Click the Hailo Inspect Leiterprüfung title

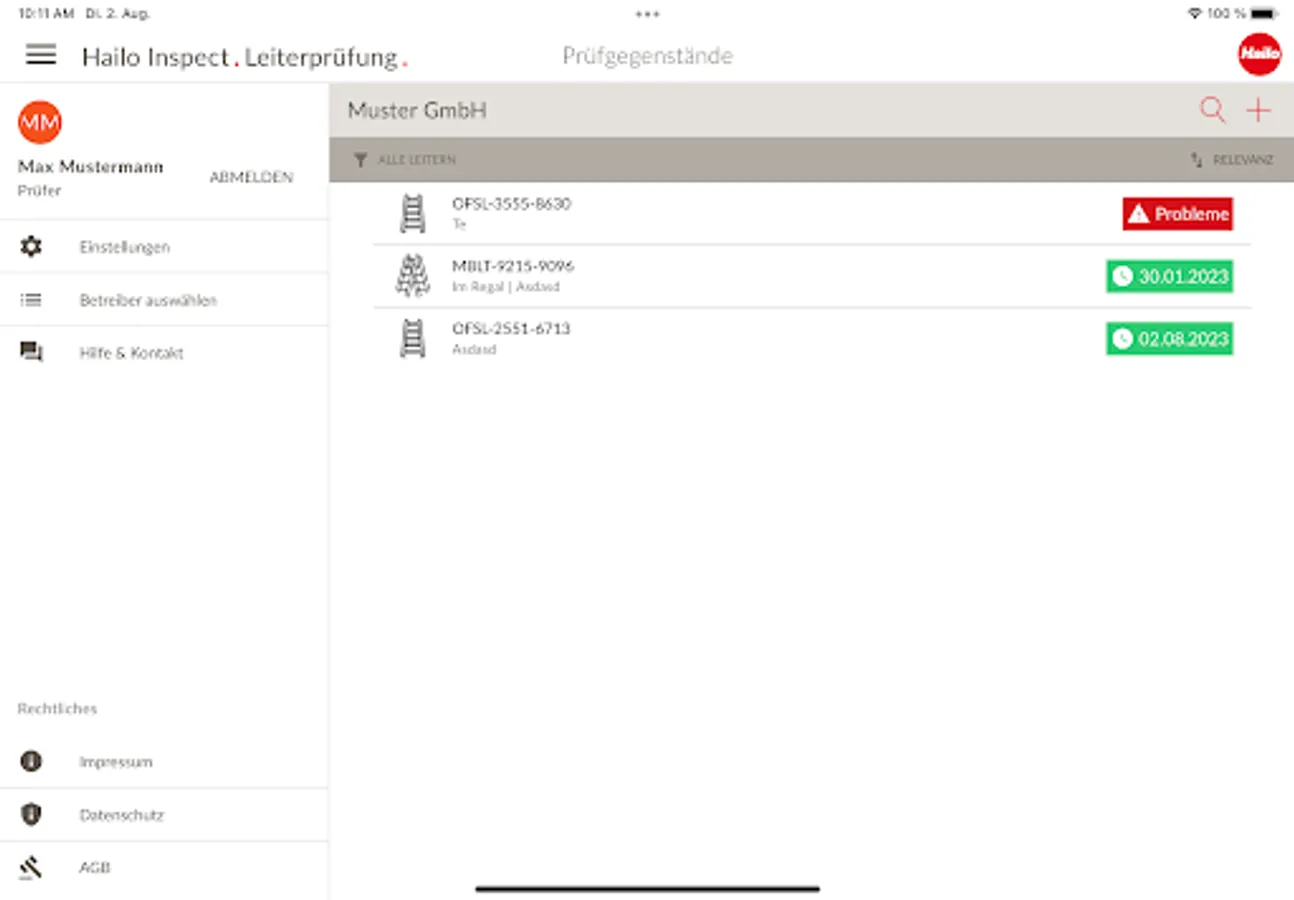[x=245, y=57]
